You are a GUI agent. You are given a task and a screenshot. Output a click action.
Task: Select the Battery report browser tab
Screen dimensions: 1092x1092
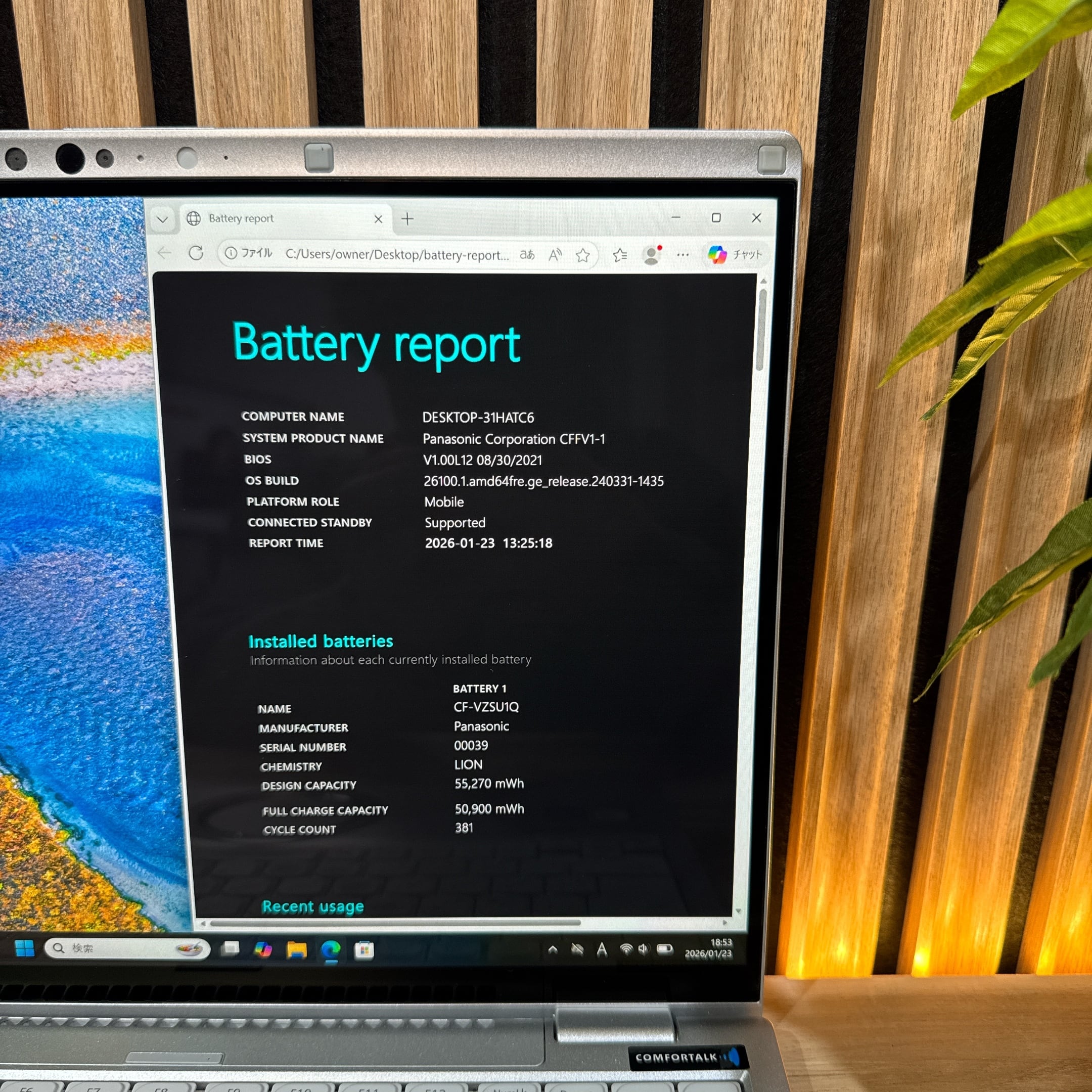pos(286,218)
